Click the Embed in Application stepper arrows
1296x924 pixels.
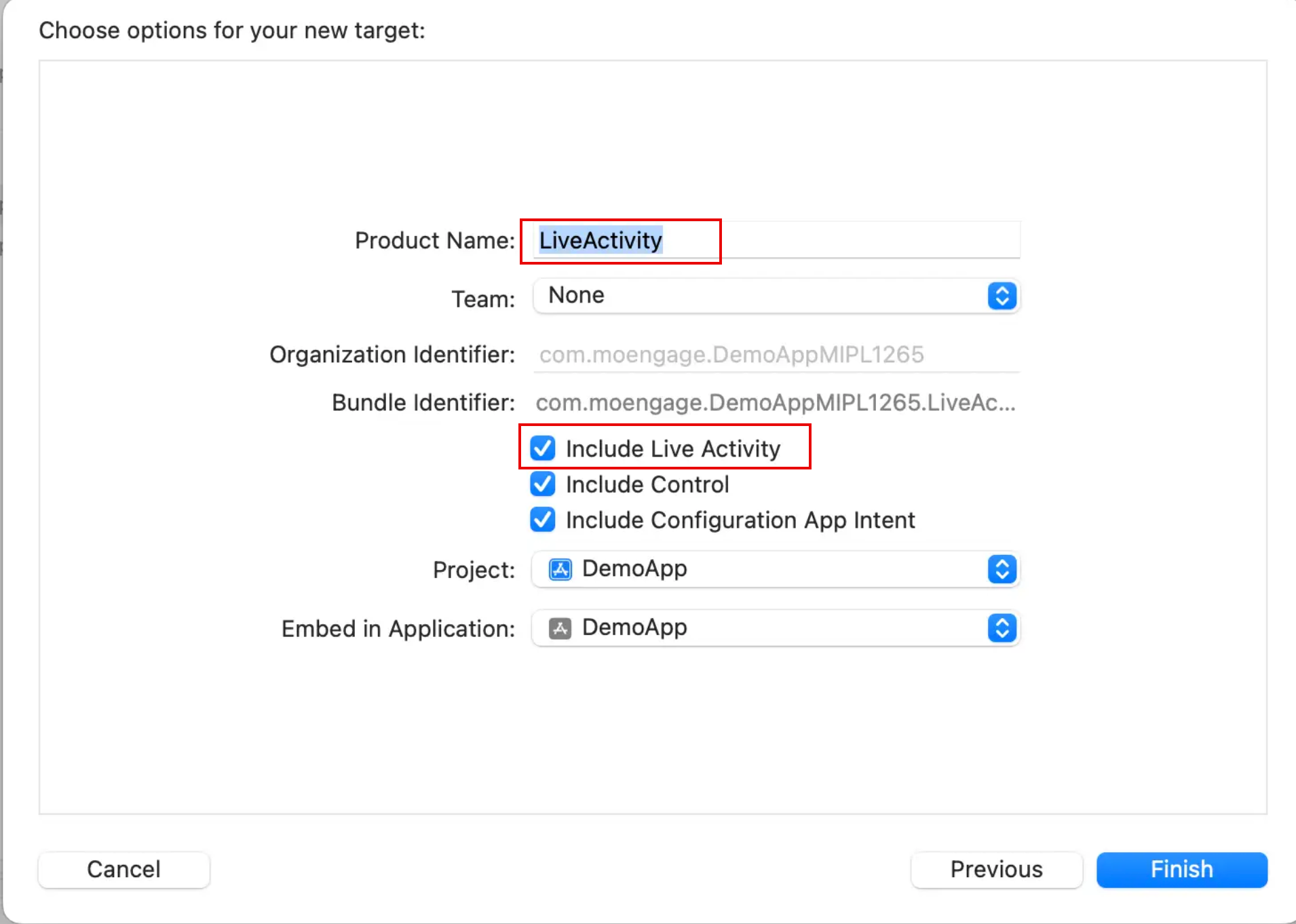pyautogui.click(x=1002, y=628)
